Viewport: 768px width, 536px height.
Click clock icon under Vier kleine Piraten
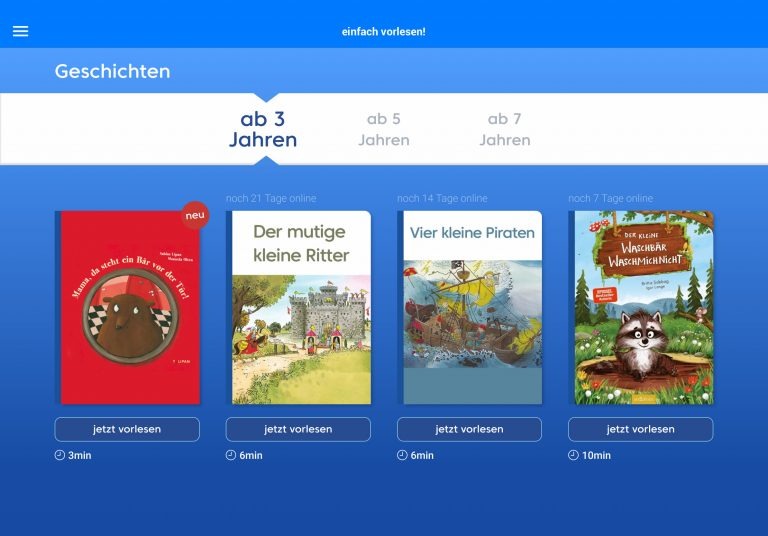[402, 455]
